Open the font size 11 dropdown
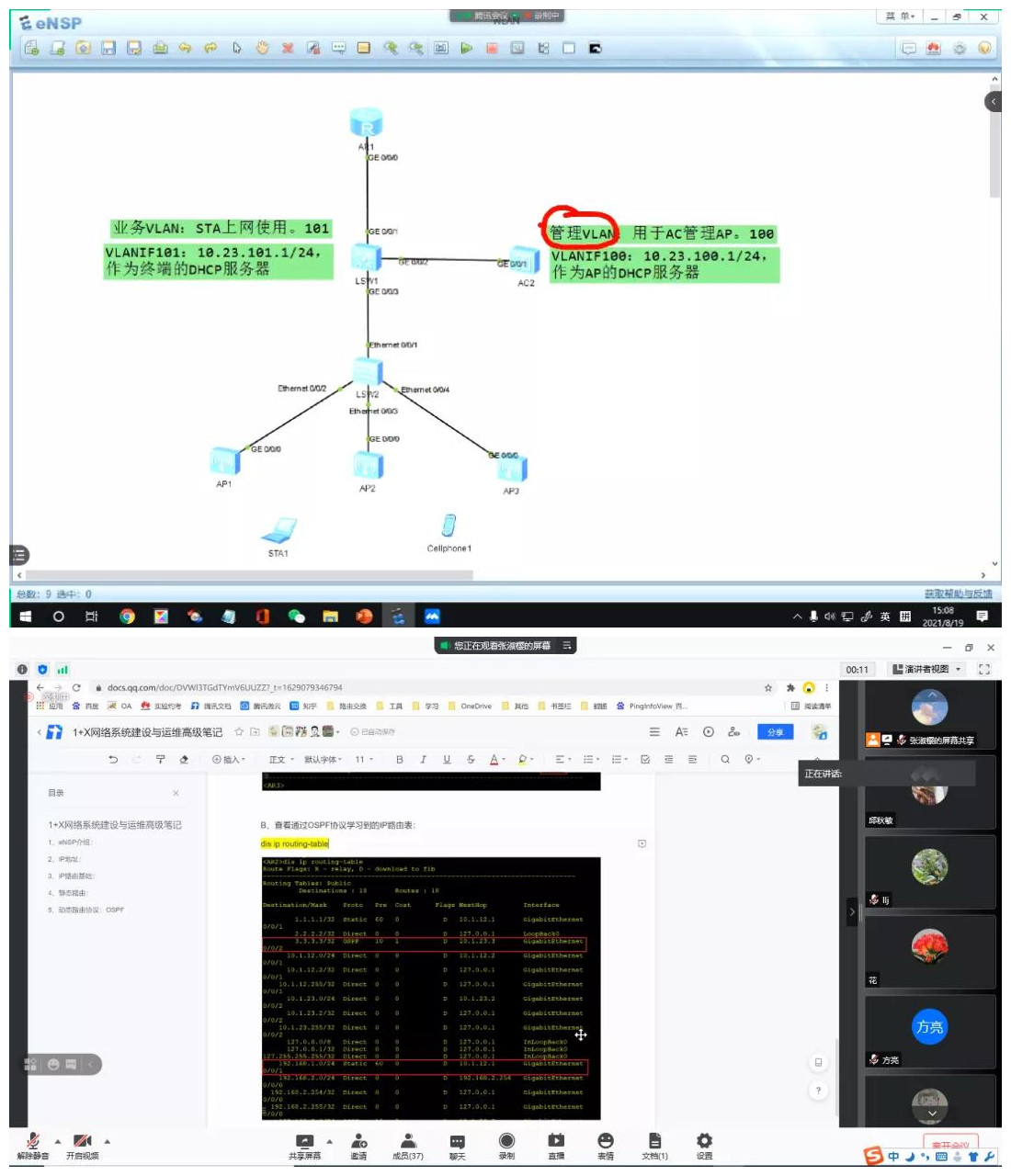 [x=364, y=760]
